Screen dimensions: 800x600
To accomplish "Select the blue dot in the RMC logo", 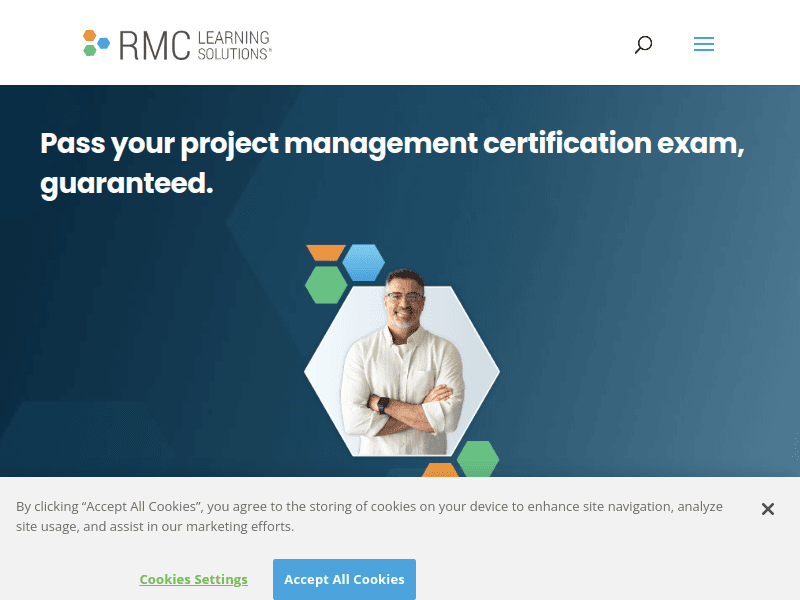I will 102,42.
